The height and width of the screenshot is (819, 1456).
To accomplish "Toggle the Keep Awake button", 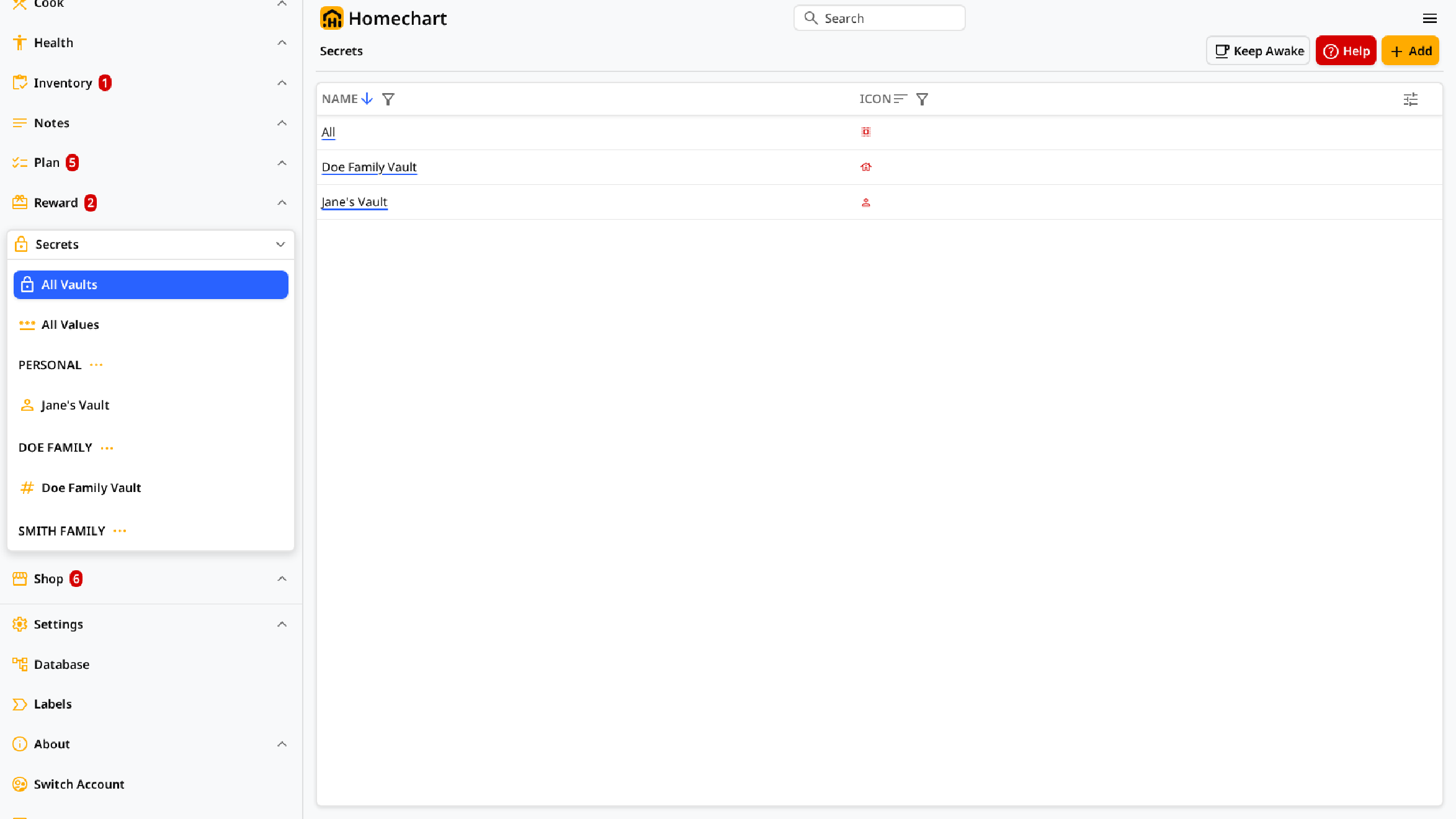I will click(x=1258, y=51).
